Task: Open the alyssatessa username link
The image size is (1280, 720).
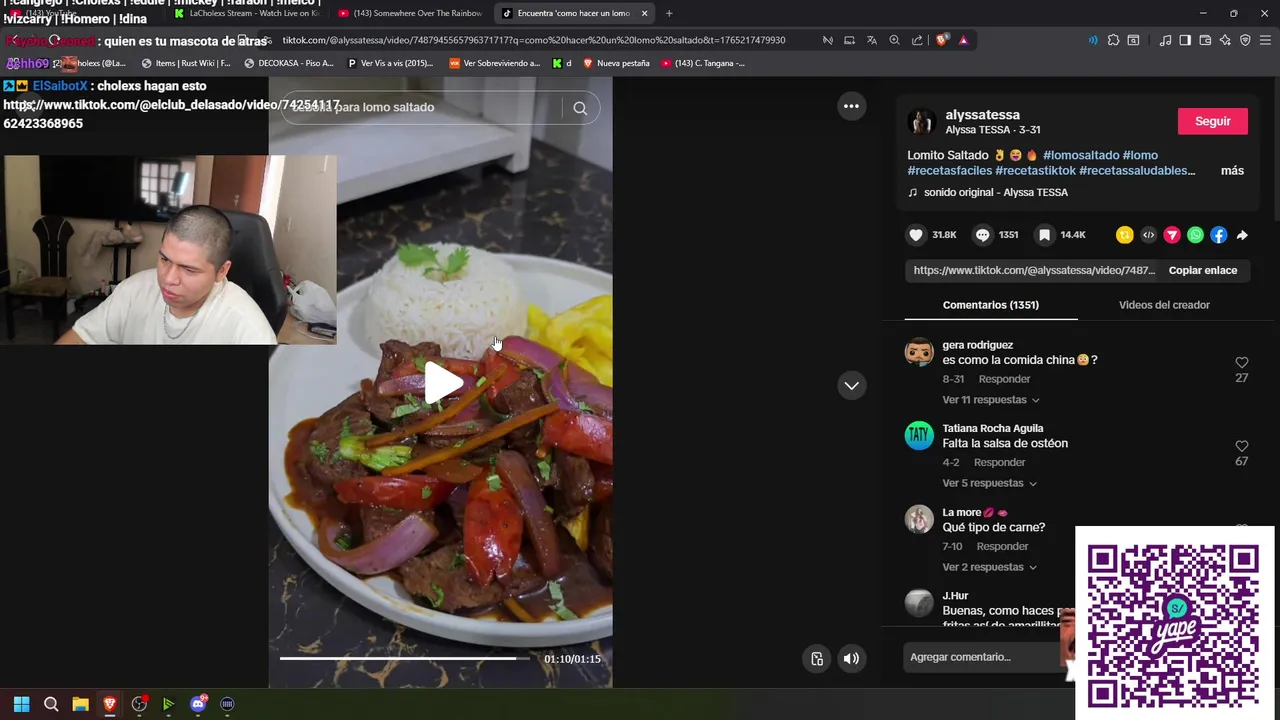Action: [983, 115]
